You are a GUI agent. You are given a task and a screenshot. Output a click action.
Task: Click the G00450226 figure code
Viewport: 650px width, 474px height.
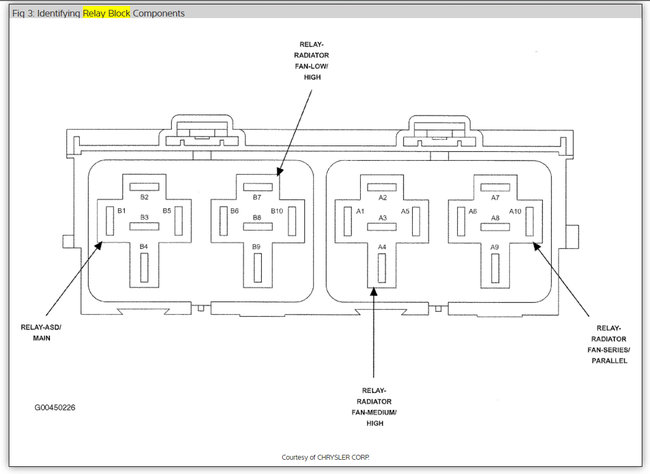(55, 408)
